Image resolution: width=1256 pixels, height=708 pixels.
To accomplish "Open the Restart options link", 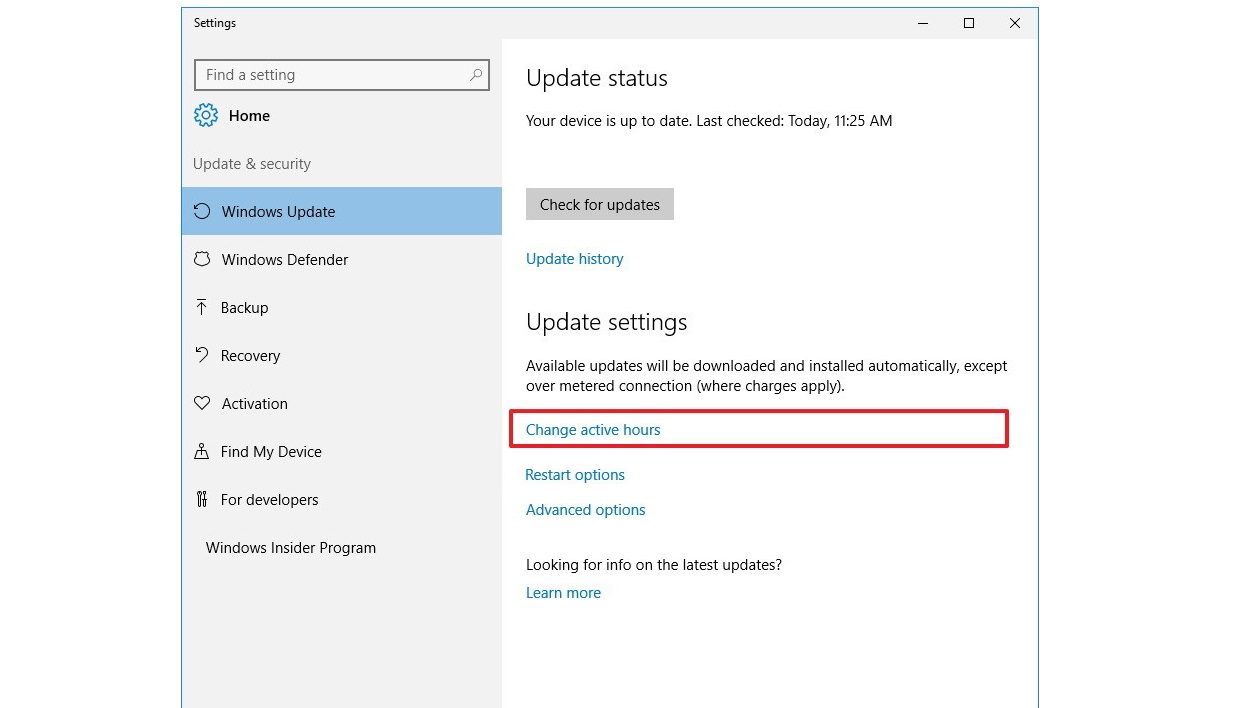I will click(575, 475).
